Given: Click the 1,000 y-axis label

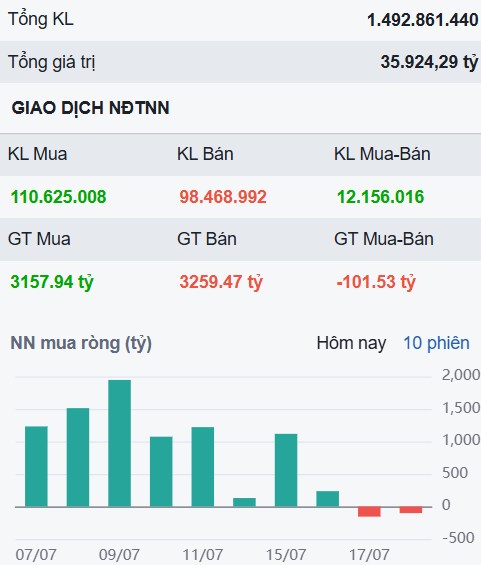Looking at the screenshot, I should point(461,440).
